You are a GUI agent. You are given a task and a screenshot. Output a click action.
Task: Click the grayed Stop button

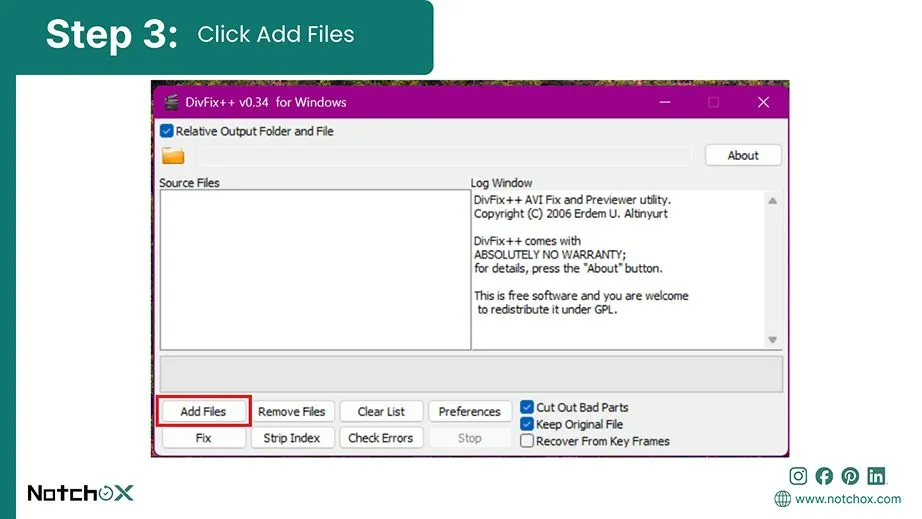[469, 438]
